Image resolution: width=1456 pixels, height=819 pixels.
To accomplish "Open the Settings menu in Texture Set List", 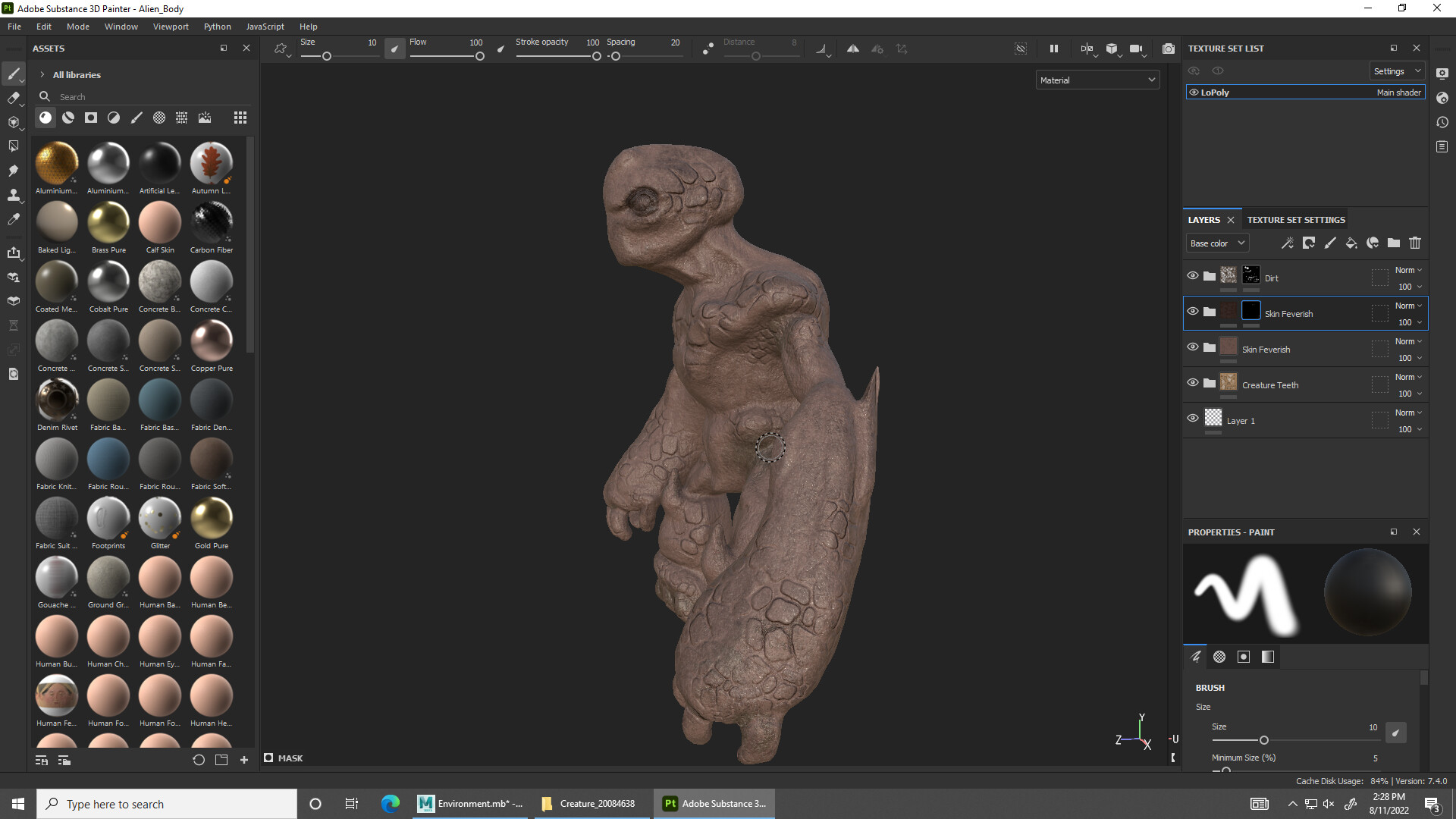I will click(1396, 71).
